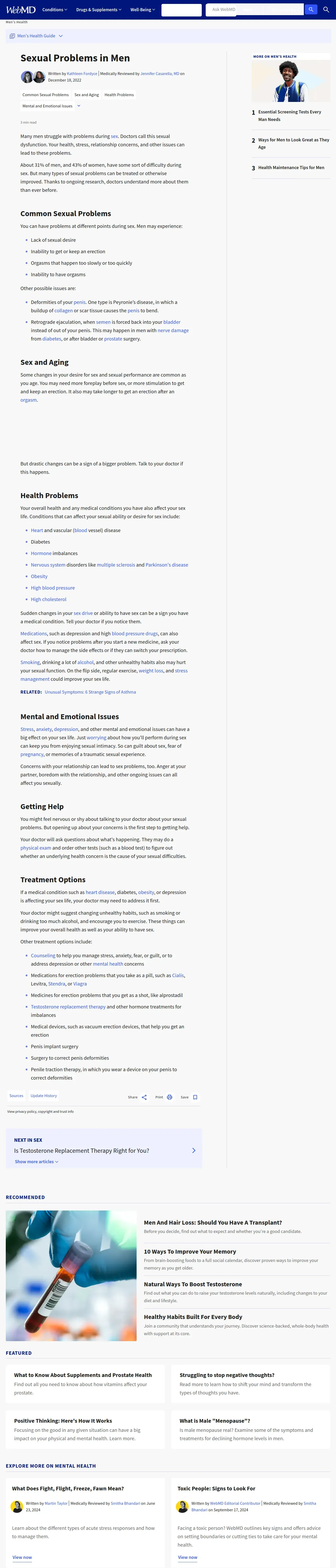Viewport: 336px width, 1568px height.
Task: Click the blue search submit button
Action: click(310, 10)
